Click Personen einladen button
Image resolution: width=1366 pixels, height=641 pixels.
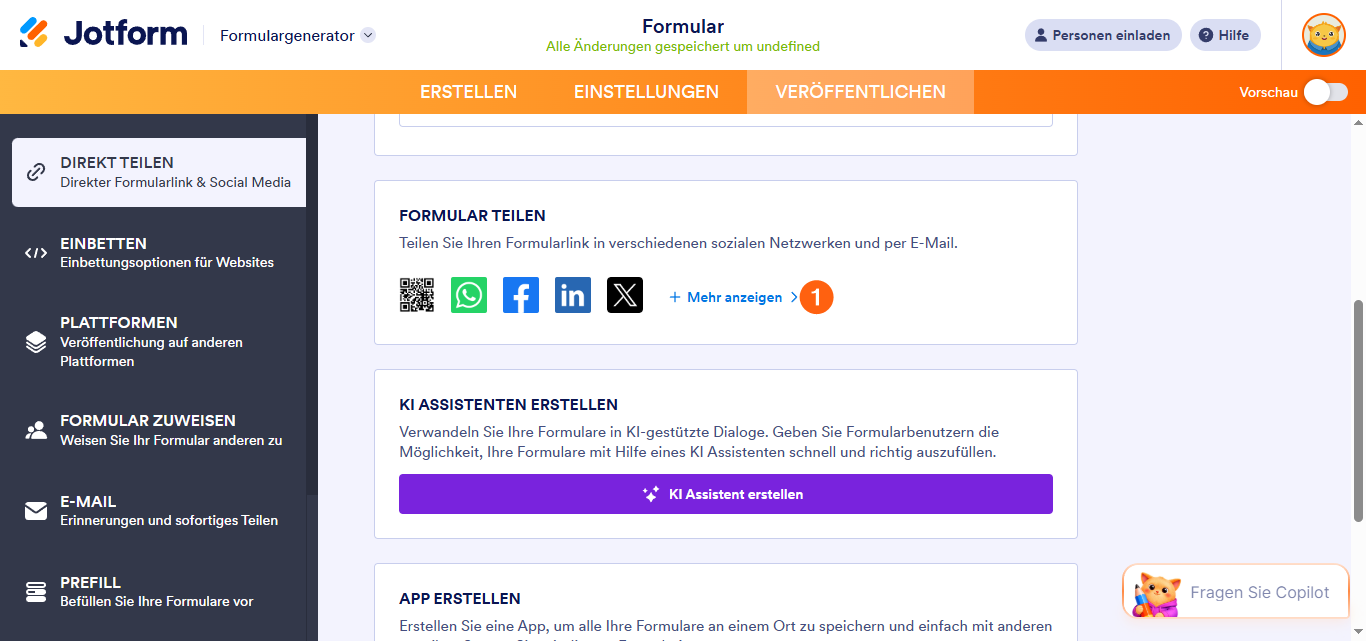(x=1103, y=35)
